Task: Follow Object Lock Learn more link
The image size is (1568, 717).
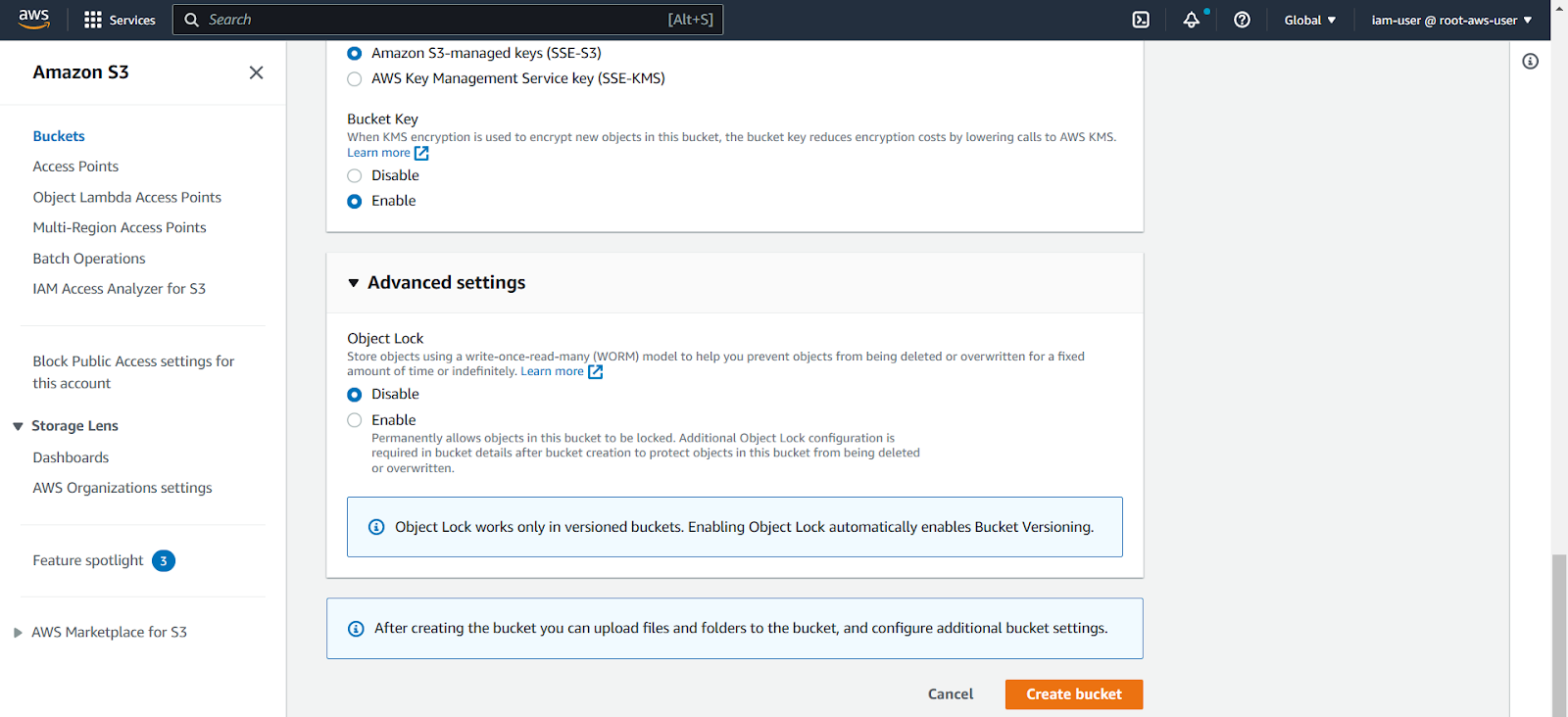Action: pos(552,371)
